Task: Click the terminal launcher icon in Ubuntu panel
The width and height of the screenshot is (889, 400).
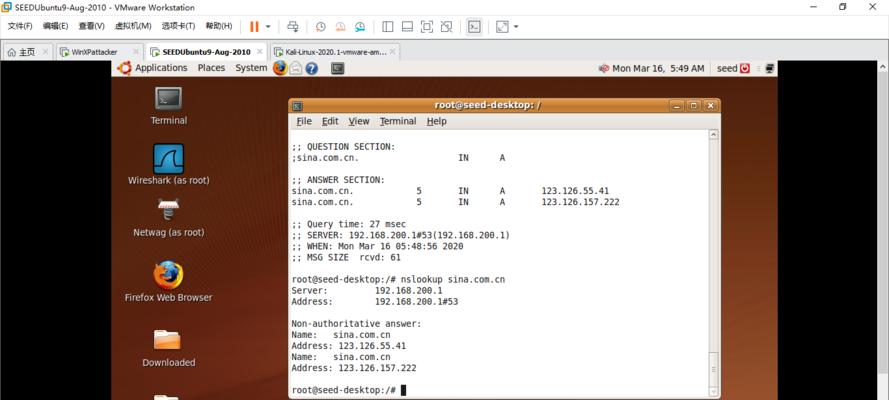Action: pos(337,69)
